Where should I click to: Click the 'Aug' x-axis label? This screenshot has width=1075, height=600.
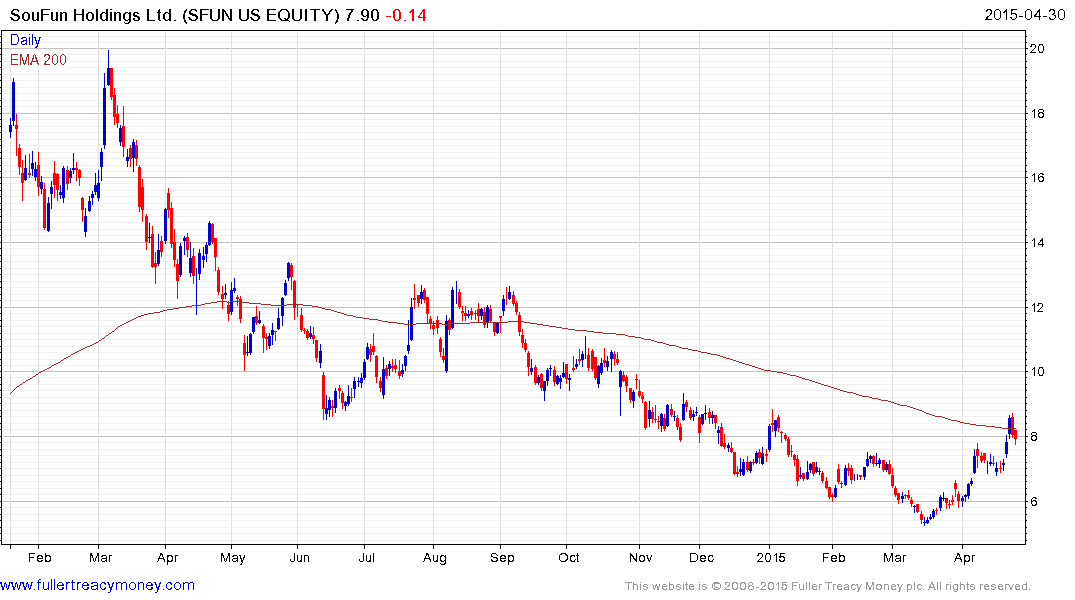click(x=434, y=557)
